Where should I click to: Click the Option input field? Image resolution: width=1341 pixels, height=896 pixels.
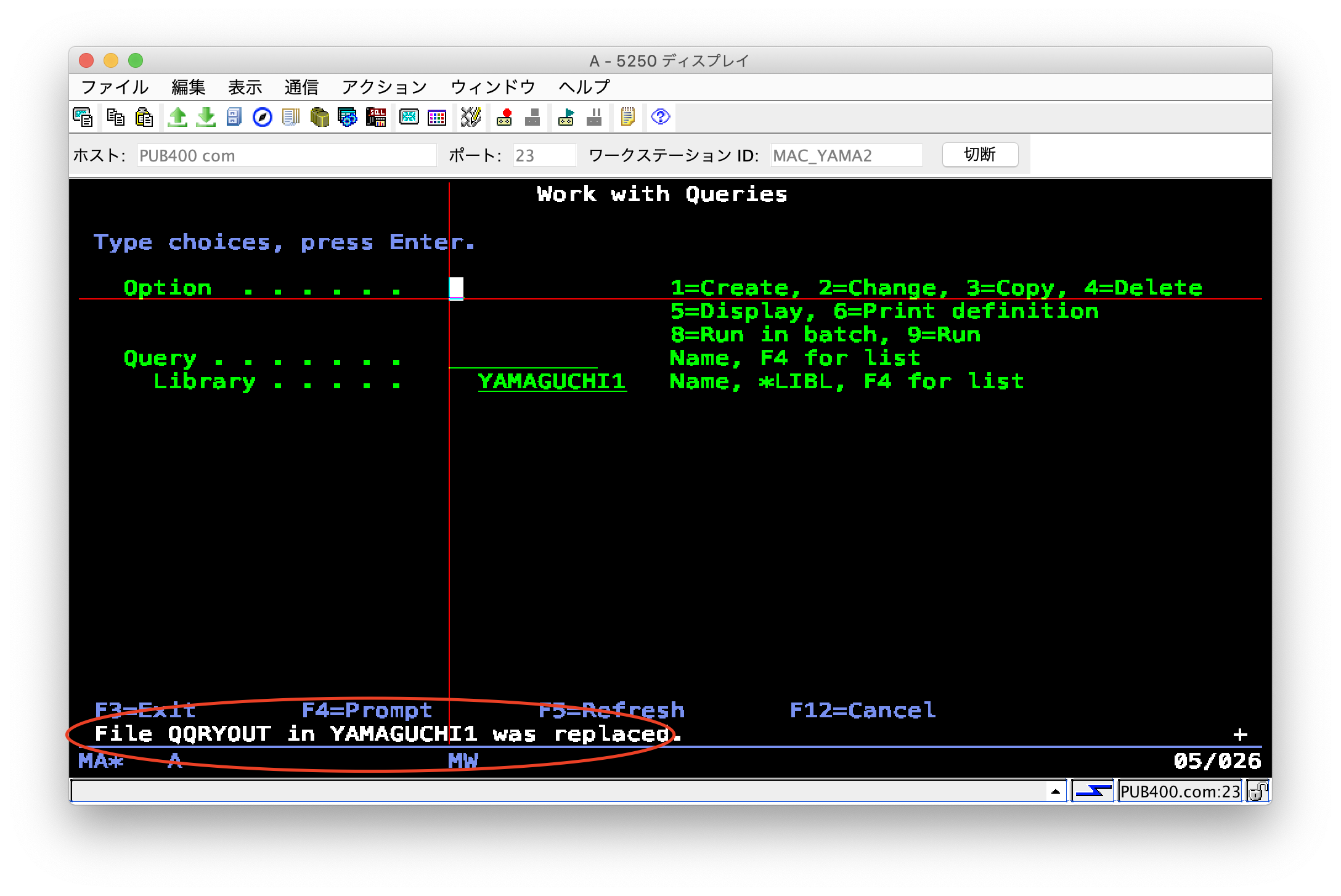(x=456, y=288)
